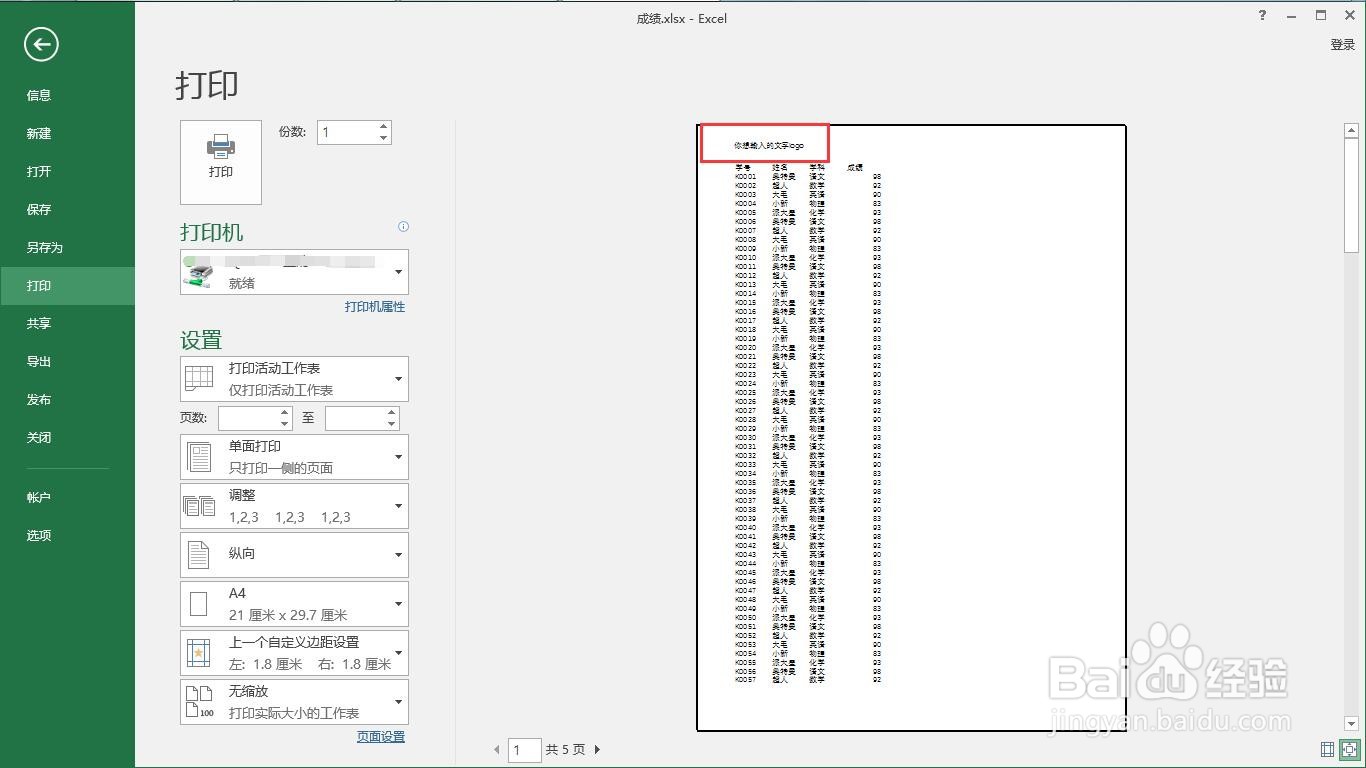Open Options in the backstage menu
1366x768 pixels.
coord(67,535)
